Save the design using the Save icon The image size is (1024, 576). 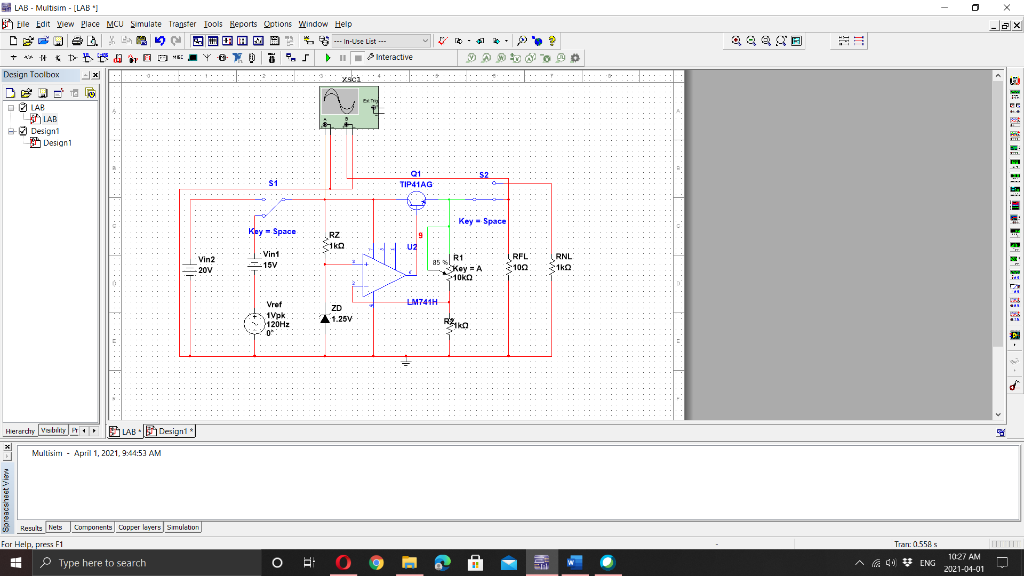58,41
